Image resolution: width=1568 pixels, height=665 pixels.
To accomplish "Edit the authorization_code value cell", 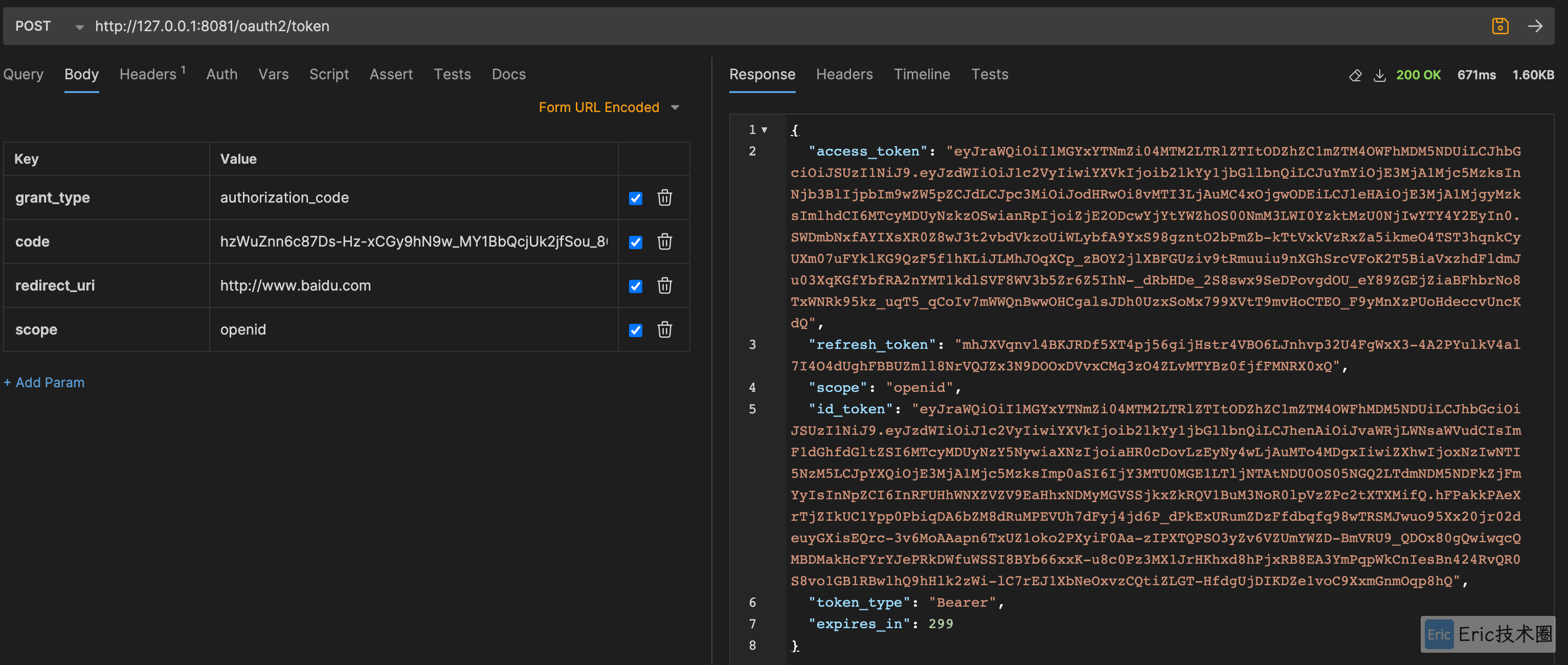I will [414, 197].
